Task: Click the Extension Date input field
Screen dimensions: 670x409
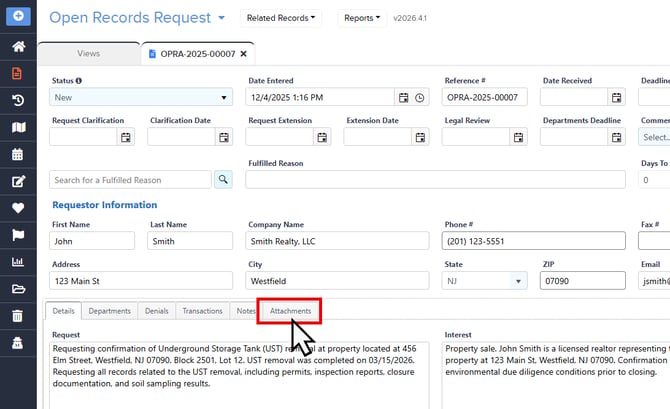Action: [378, 137]
